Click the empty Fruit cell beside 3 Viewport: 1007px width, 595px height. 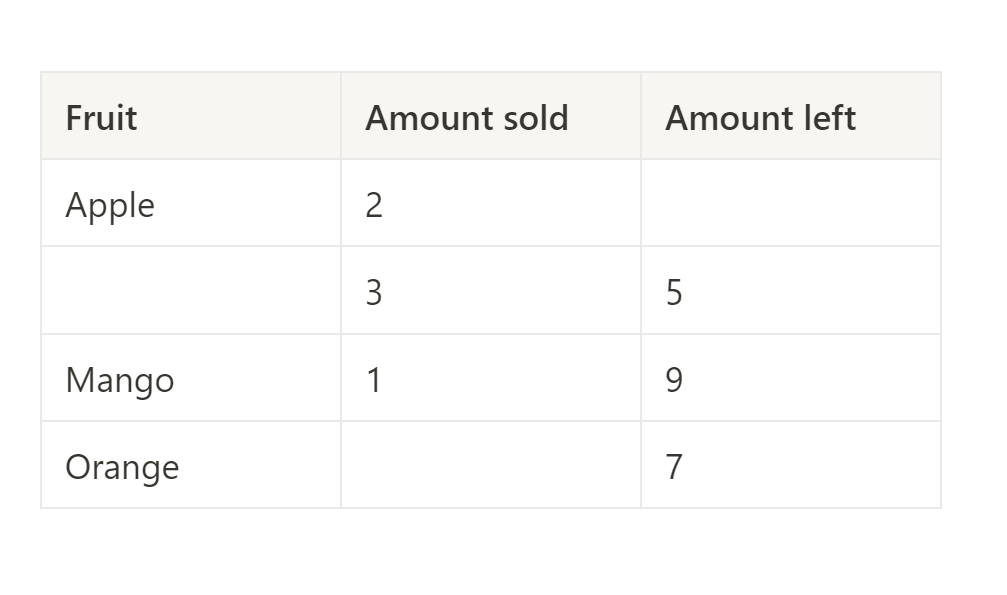191,290
